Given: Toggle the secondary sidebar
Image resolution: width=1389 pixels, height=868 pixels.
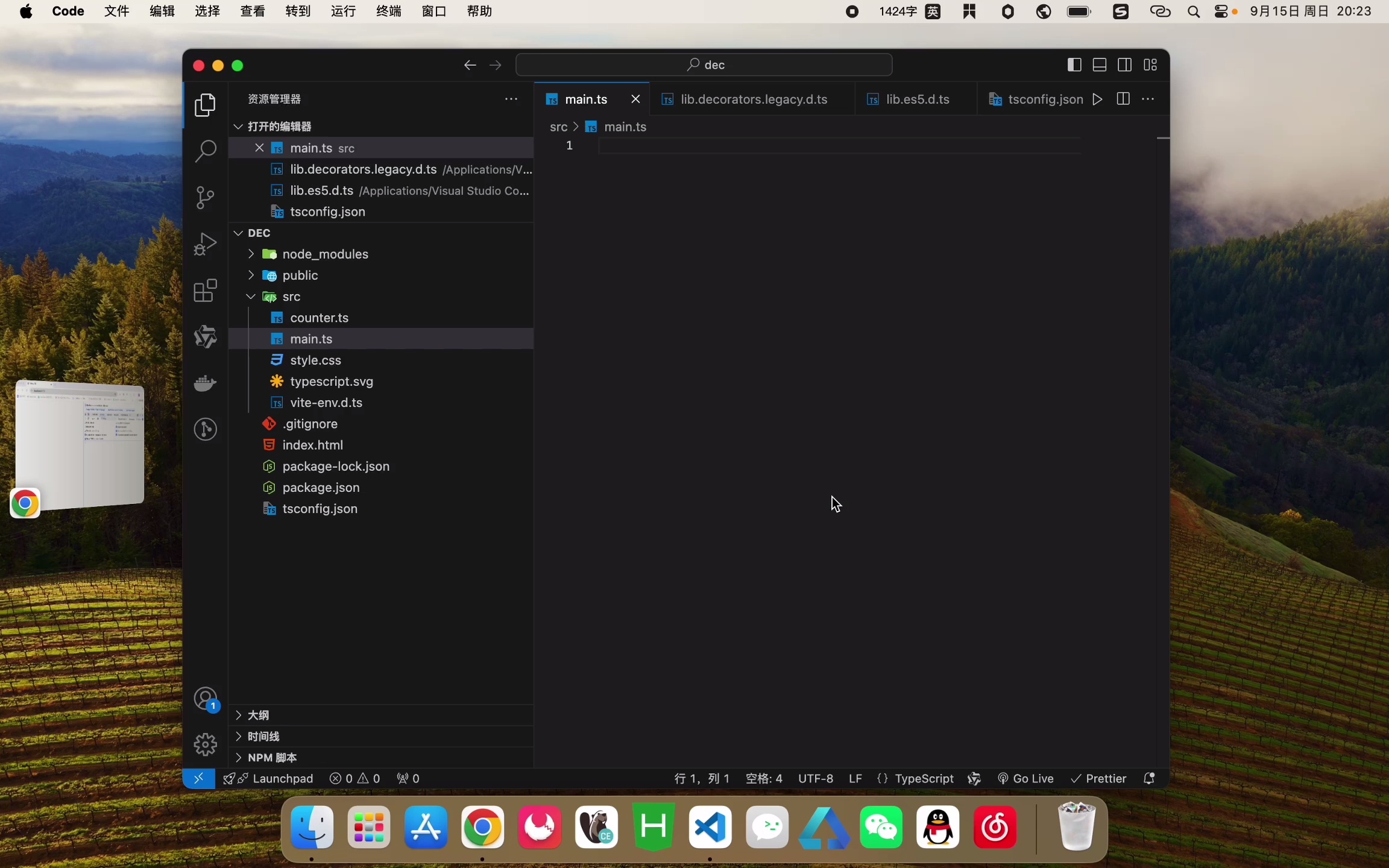Looking at the screenshot, I should pyautogui.click(x=1125, y=64).
